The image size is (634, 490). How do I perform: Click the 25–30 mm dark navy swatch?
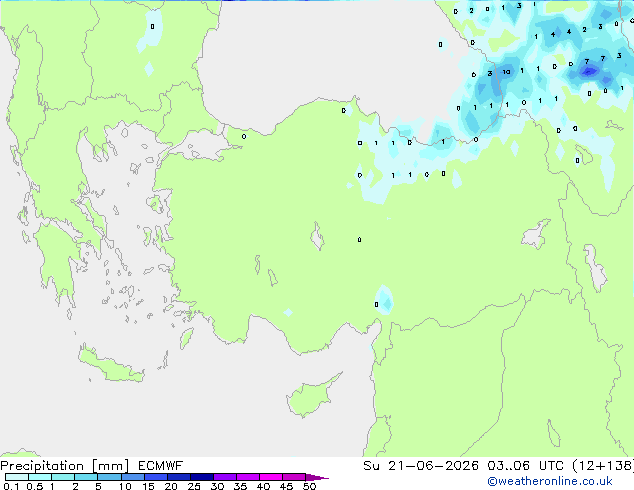coord(201,477)
